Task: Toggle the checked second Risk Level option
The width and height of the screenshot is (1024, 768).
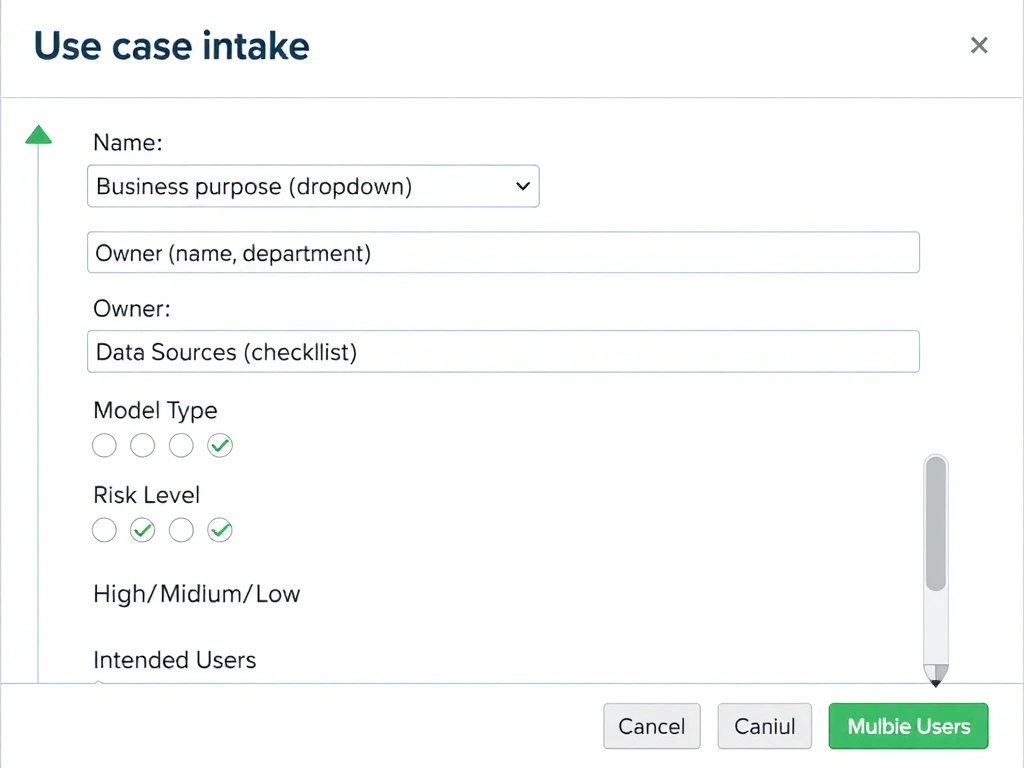Action: click(x=142, y=530)
